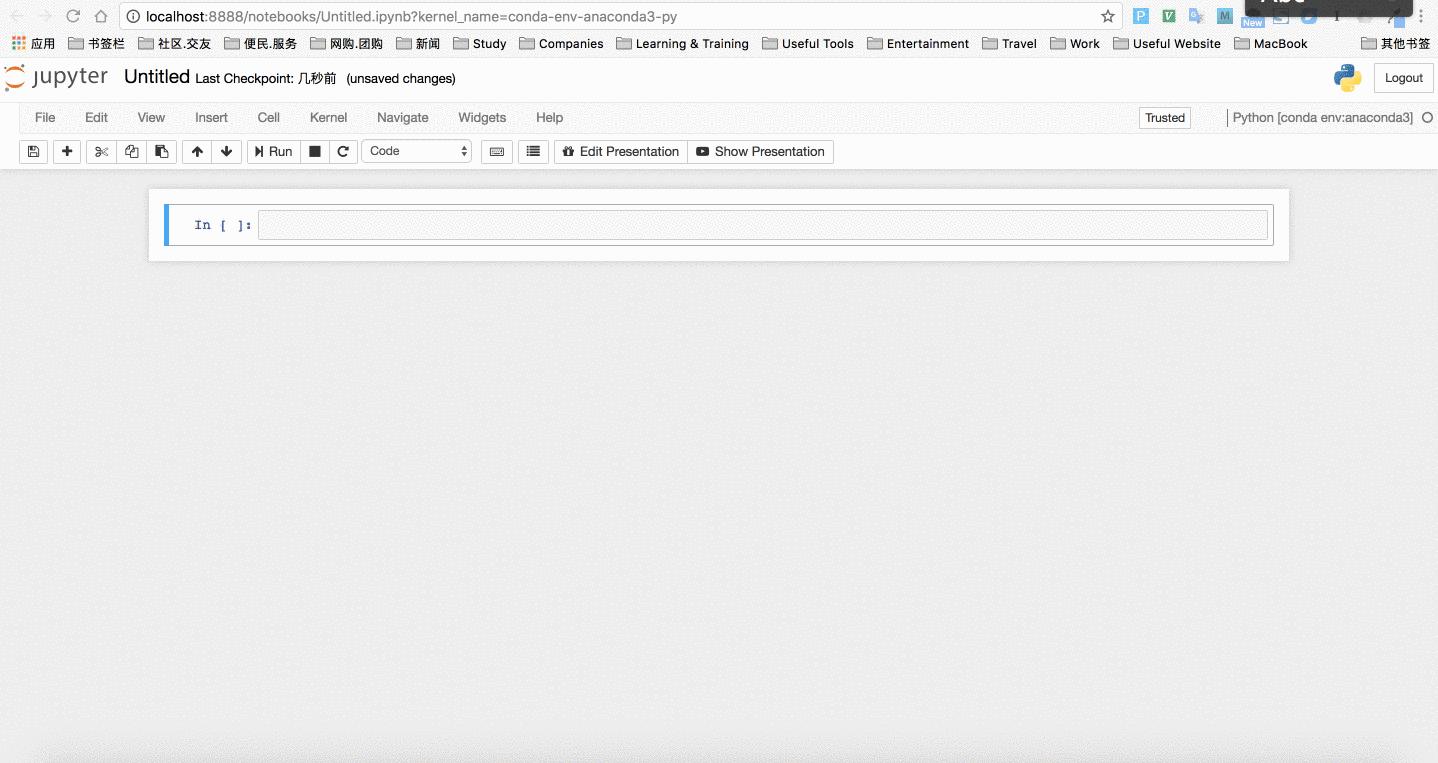Open the Study bookmarks folder

(479, 43)
